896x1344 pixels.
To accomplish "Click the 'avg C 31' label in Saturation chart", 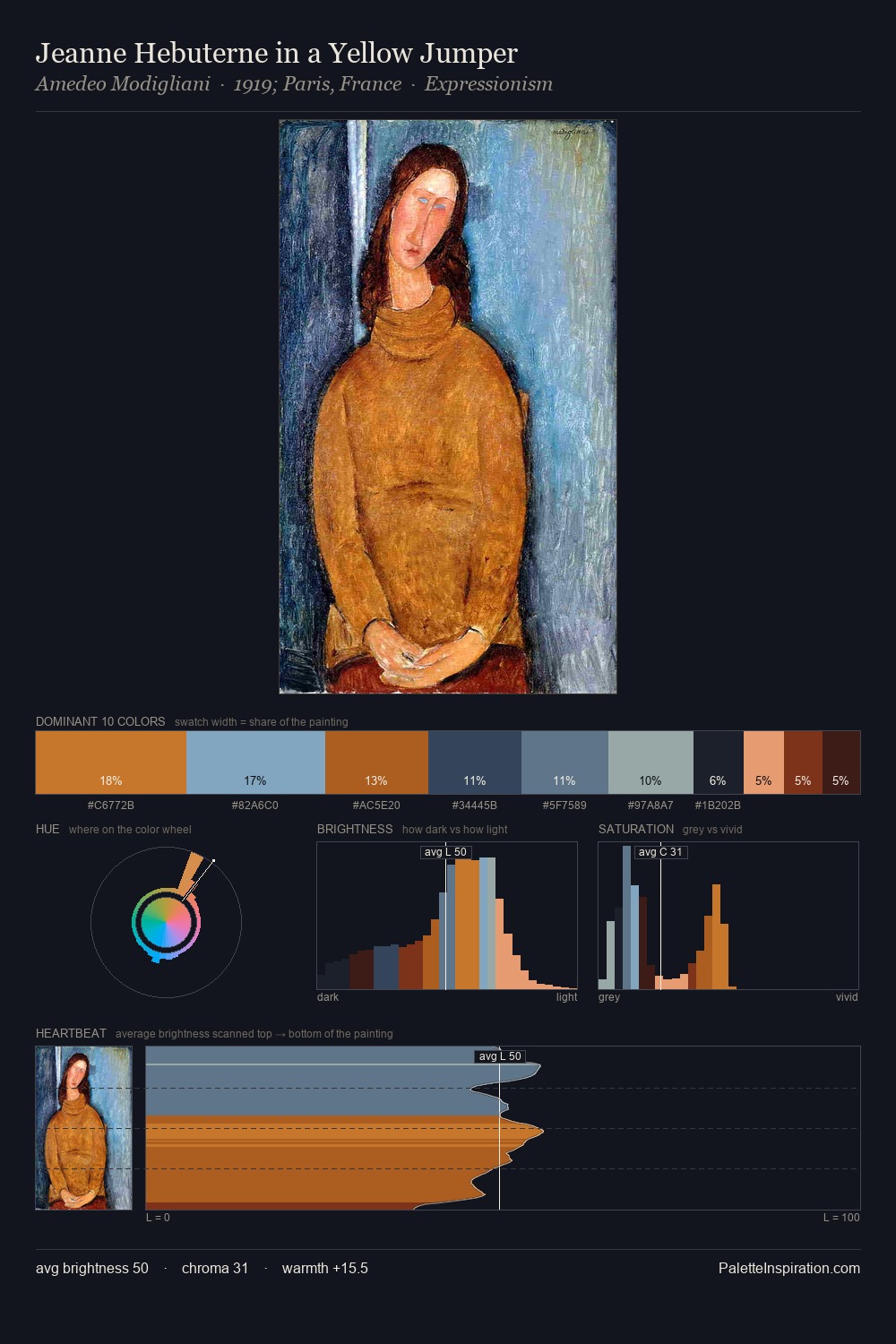I will click(x=660, y=852).
